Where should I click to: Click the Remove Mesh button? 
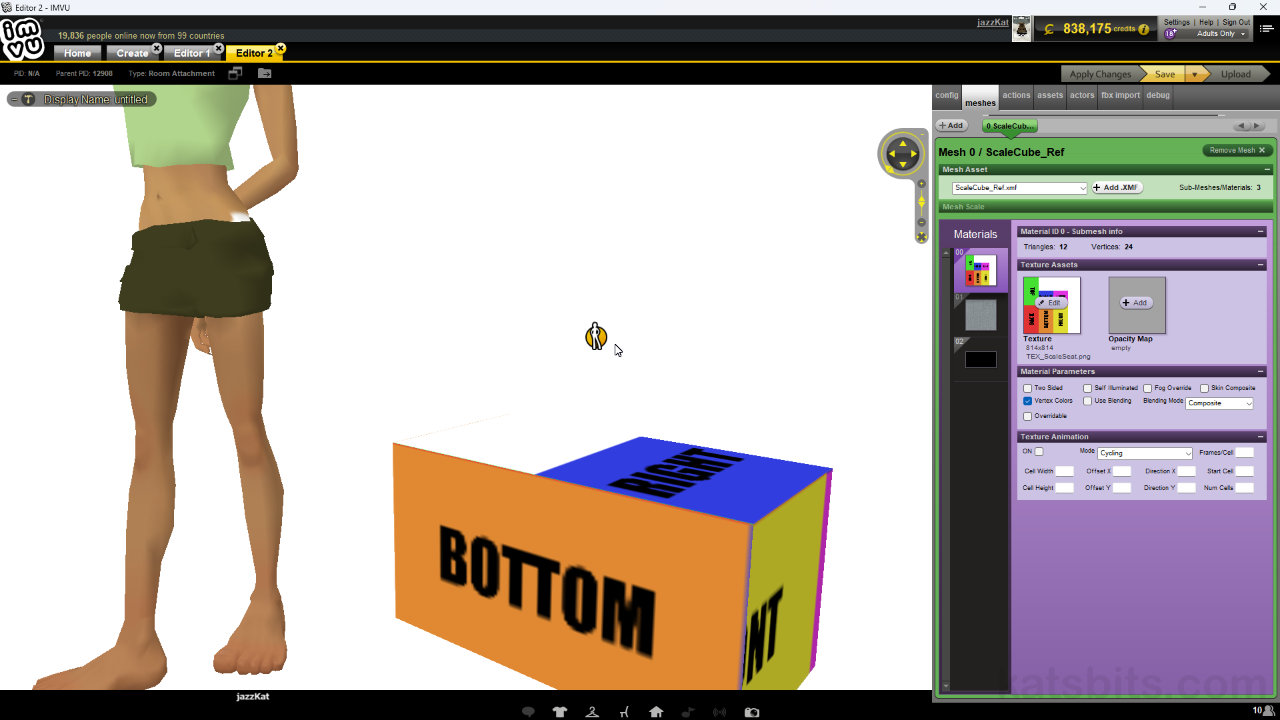pyautogui.click(x=1235, y=151)
